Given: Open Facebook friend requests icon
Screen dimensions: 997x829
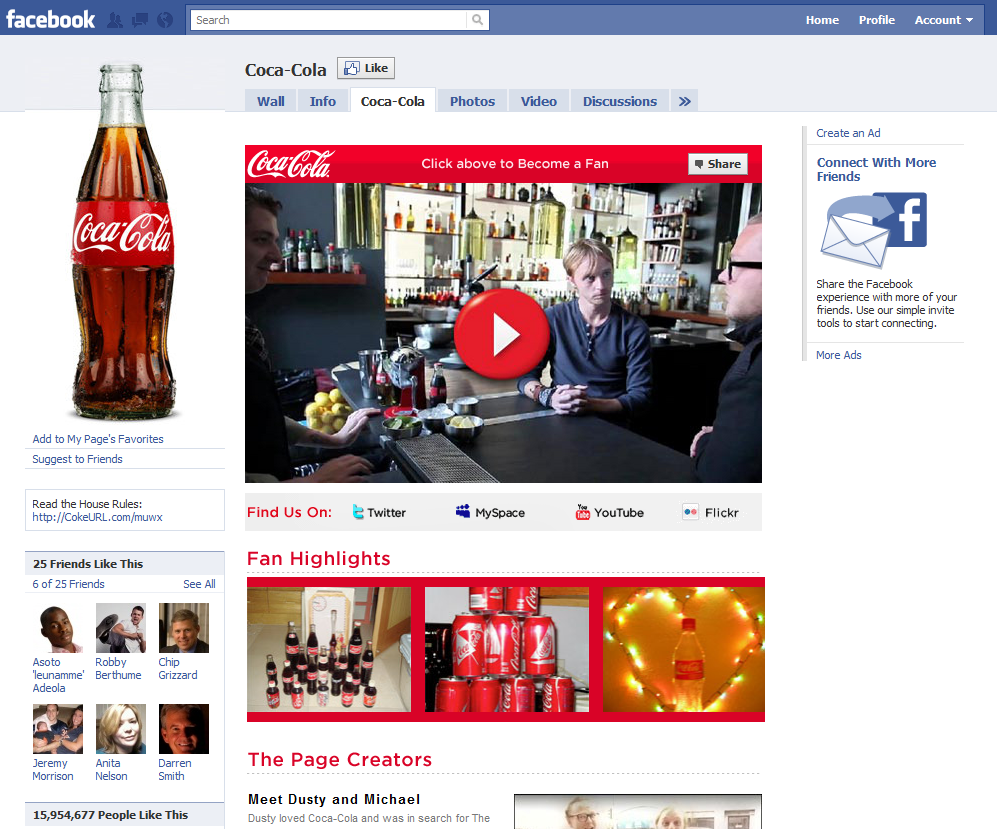Looking at the screenshot, I should click(x=115, y=20).
